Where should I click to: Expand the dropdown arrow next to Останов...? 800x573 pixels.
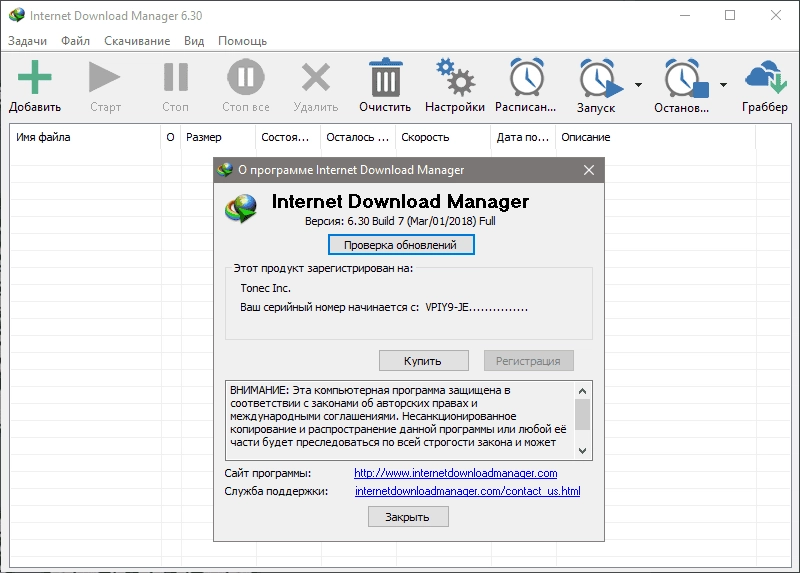(723, 85)
